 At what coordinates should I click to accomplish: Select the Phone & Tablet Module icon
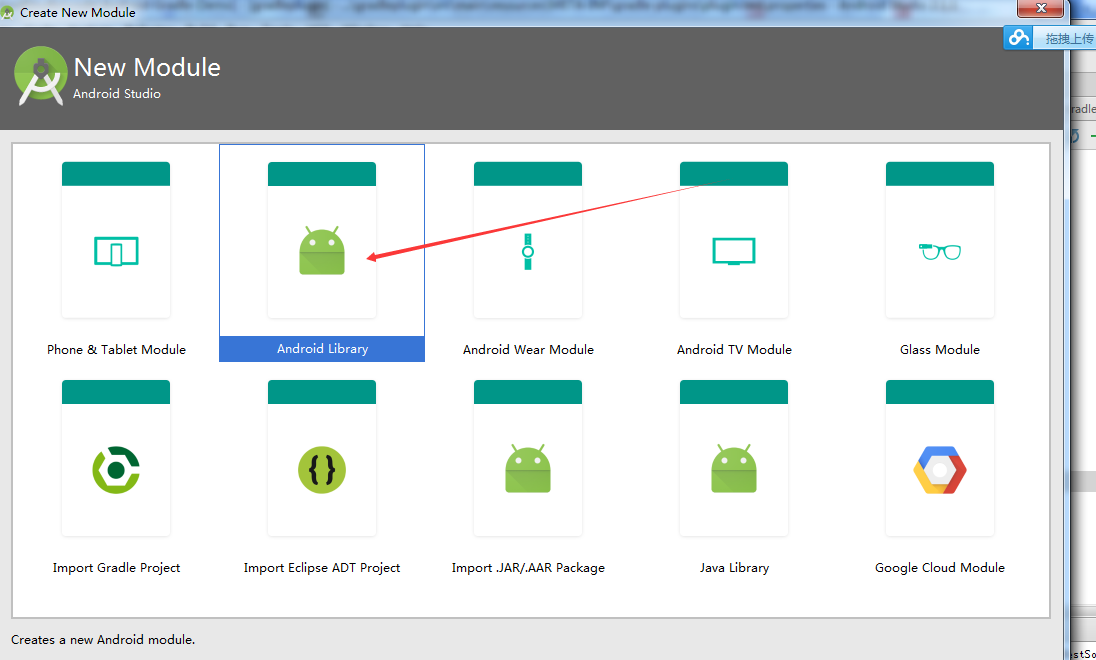[116, 252]
